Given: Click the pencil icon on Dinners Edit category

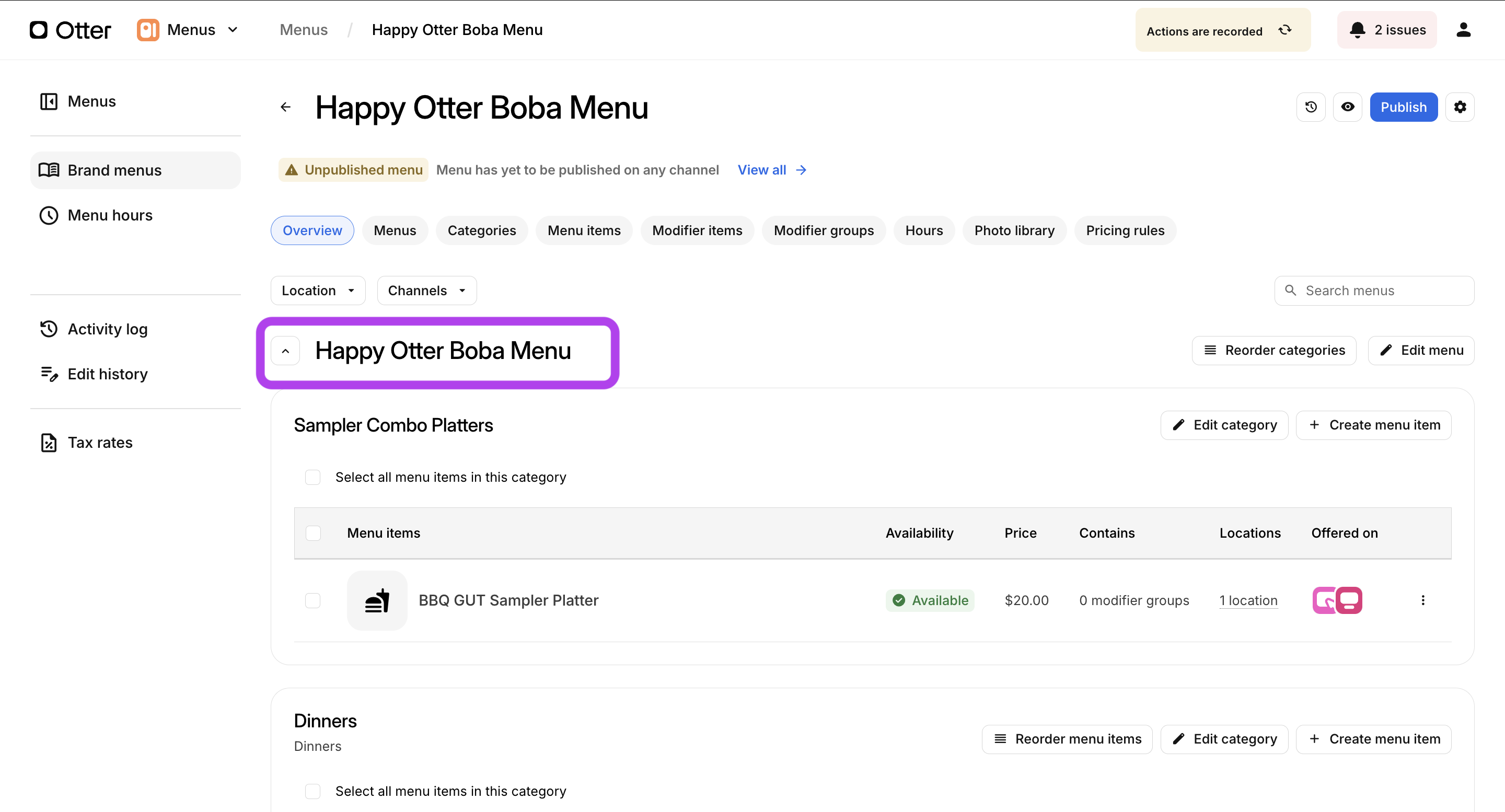Looking at the screenshot, I should pyautogui.click(x=1178, y=739).
